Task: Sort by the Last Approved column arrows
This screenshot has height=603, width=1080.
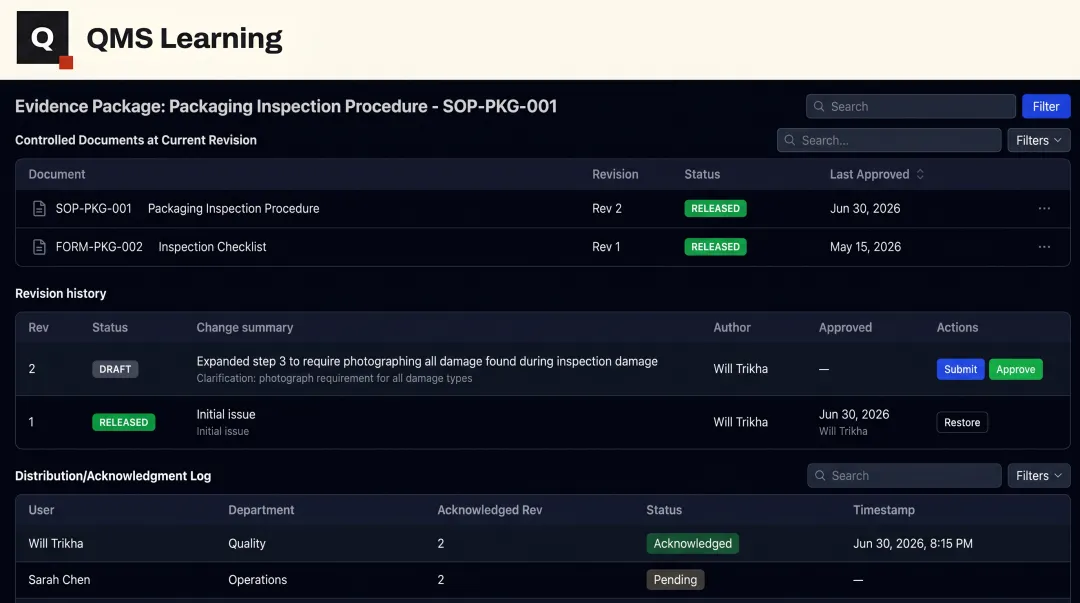Action: click(x=920, y=174)
